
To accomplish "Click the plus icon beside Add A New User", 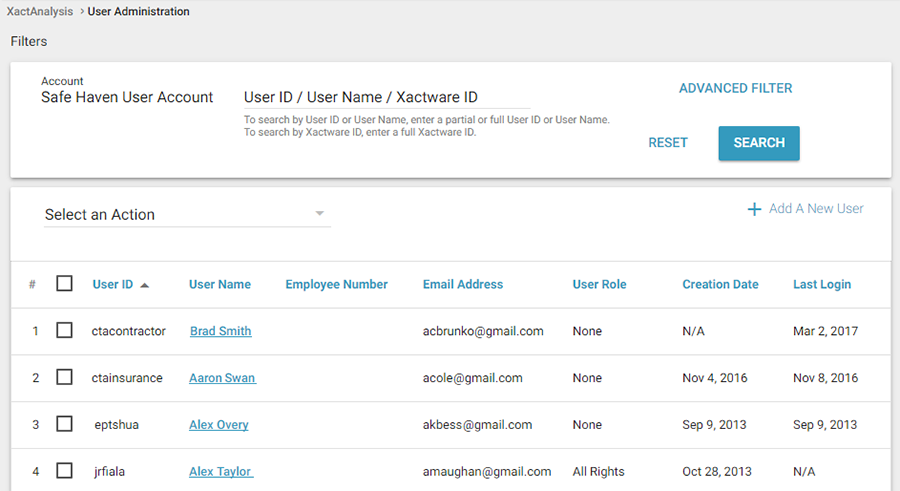I will 755,209.
